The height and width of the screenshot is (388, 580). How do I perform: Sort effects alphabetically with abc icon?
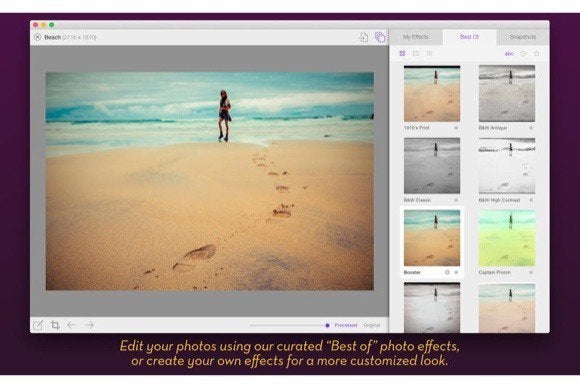pyautogui.click(x=509, y=54)
